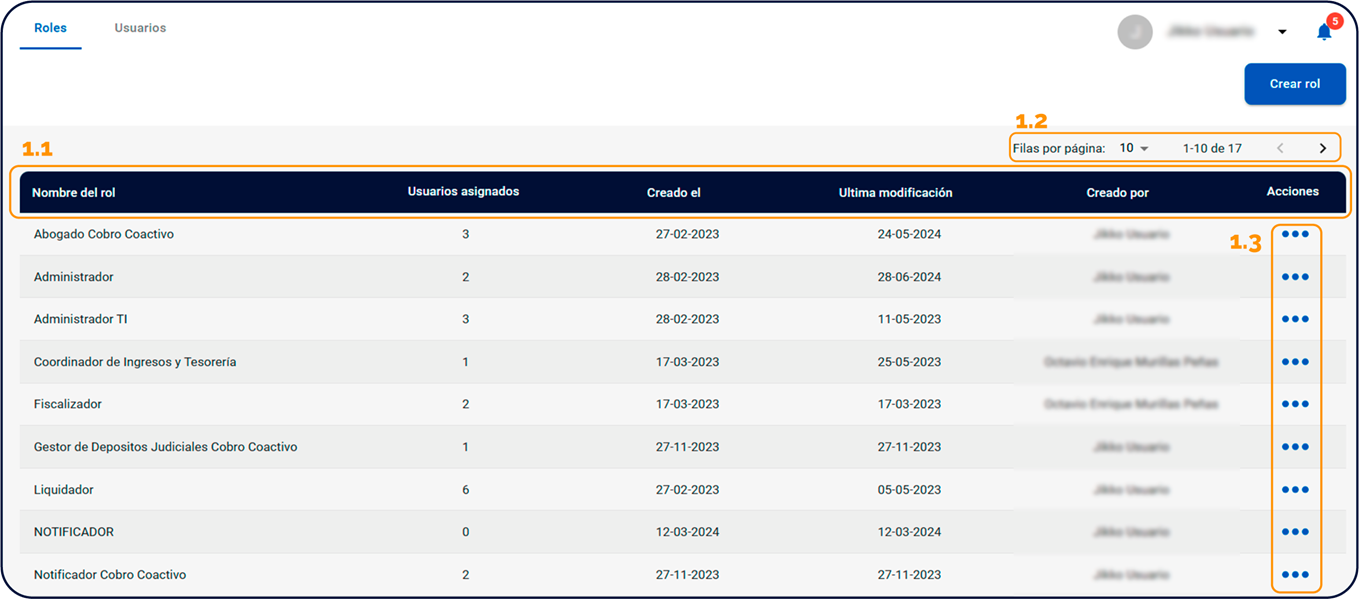Switch to the Usuarios tab

140,28
